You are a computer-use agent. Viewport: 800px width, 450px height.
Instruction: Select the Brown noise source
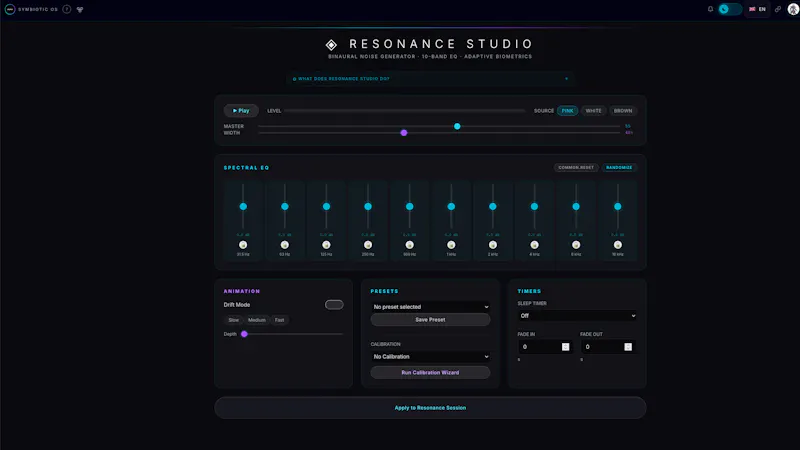pyautogui.click(x=622, y=111)
